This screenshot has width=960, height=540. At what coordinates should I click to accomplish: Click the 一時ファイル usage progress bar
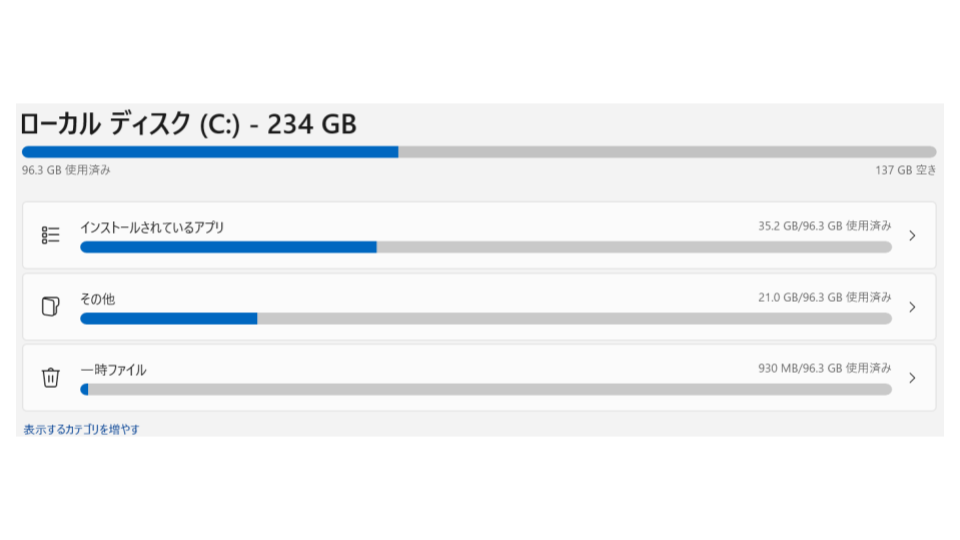[x=485, y=389]
